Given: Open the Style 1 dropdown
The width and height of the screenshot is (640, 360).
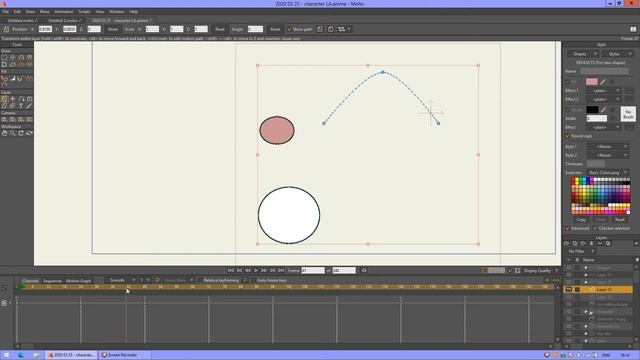Looking at the screenshot, I should 607,147.
